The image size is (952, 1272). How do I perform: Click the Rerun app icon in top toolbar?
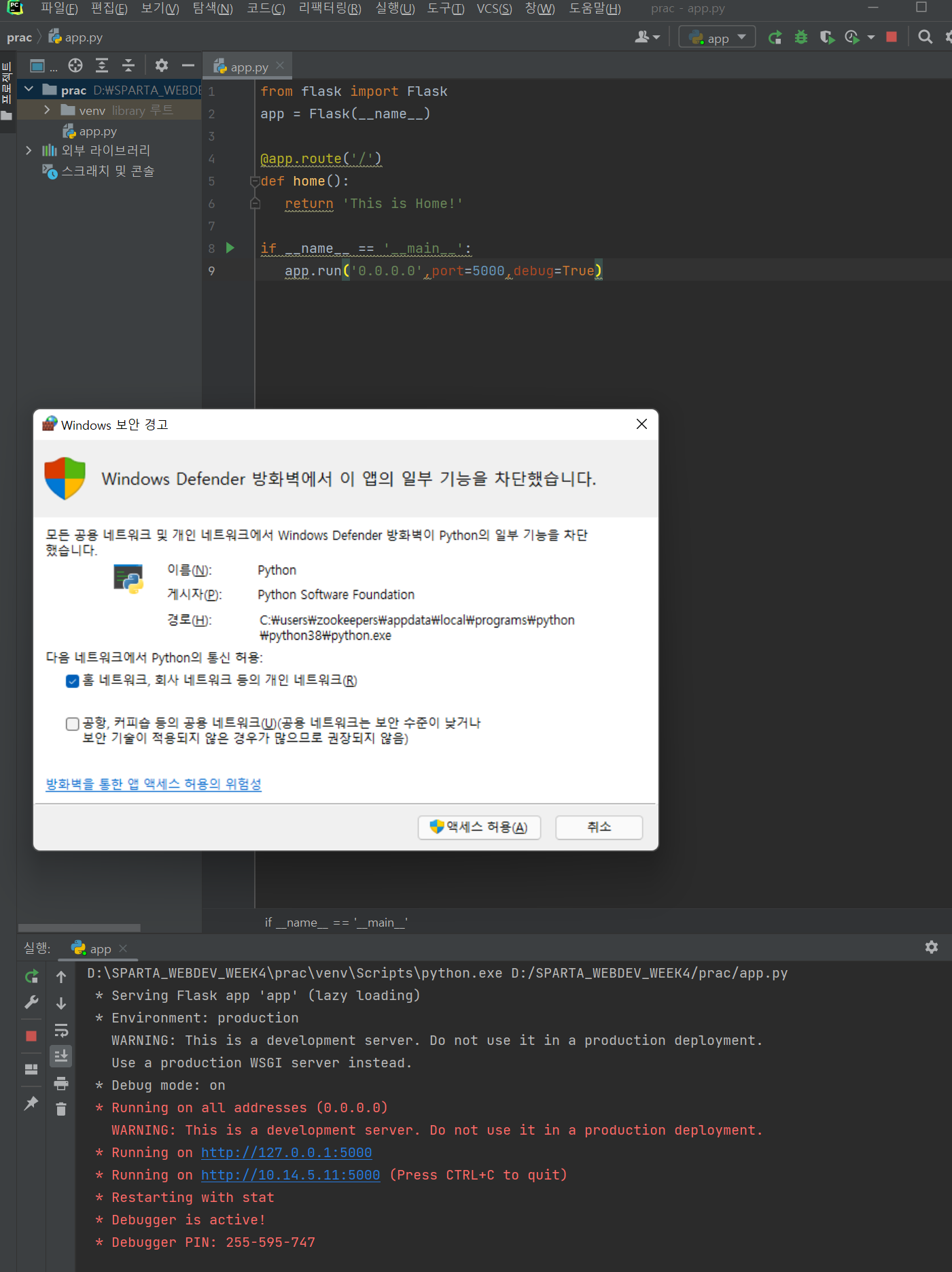click(x=775, y=37)
